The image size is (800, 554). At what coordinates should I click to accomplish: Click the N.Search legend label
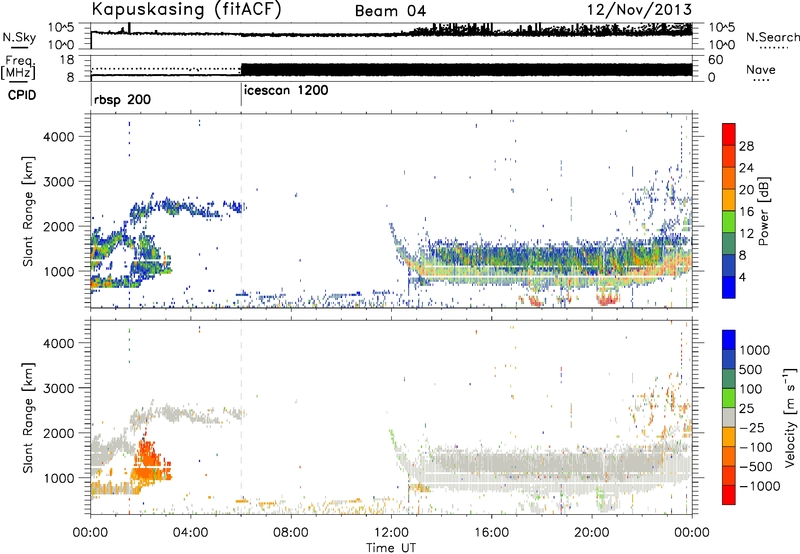pos(772,37)
